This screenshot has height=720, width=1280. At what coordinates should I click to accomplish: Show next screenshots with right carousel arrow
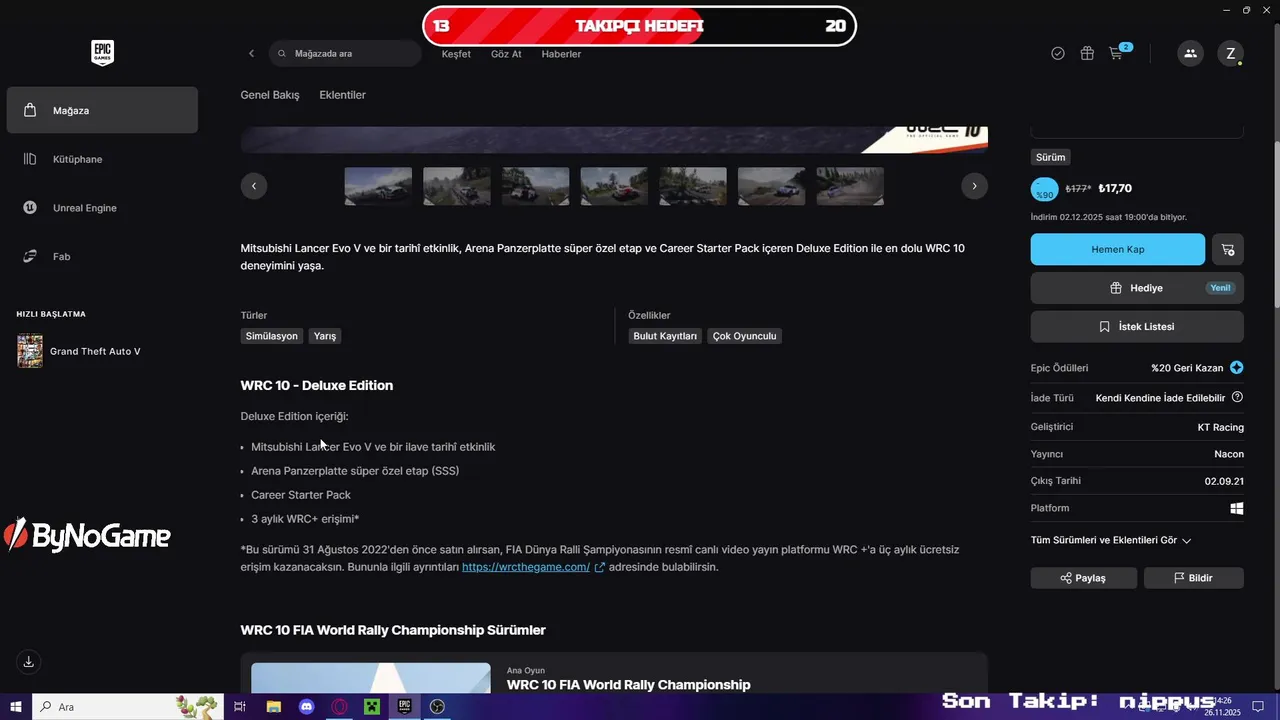[x=974, y=186]
